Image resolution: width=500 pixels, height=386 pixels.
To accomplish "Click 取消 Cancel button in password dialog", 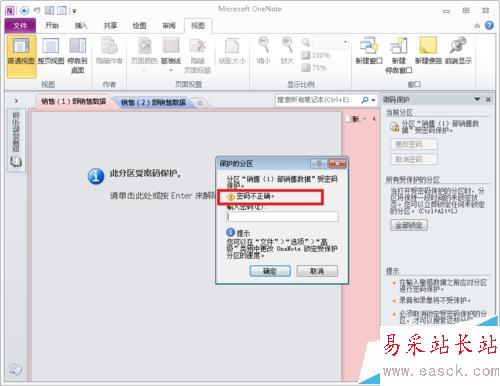I will click(x=317, y=271).
